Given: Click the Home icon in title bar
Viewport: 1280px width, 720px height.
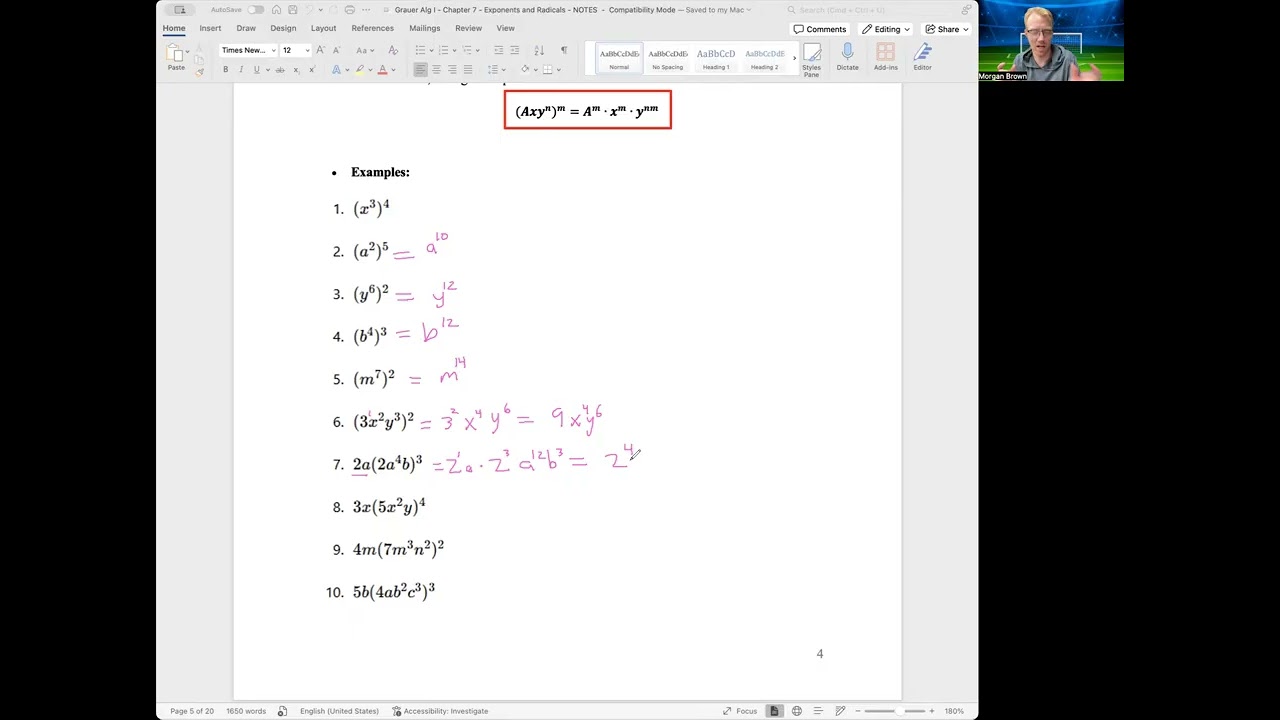Looking at the screenshot, I should pos(276,10).
